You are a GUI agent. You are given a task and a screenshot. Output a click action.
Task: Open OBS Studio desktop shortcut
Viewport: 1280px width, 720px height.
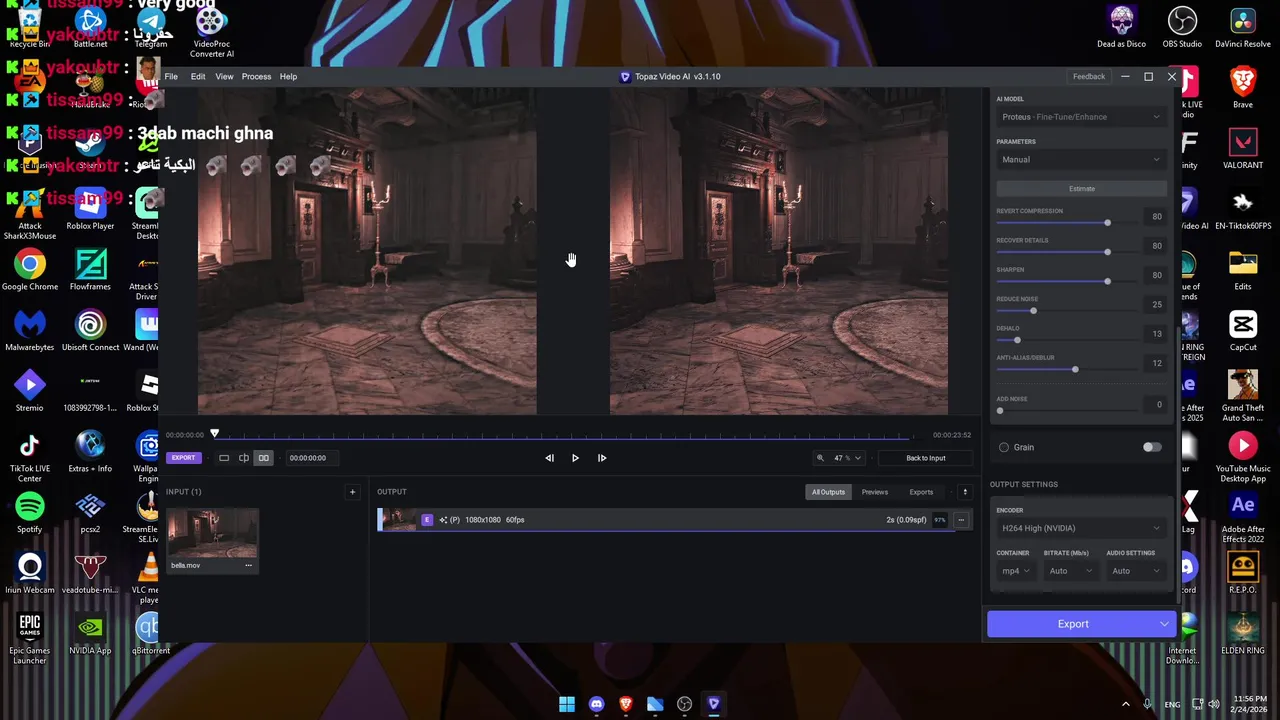pyautogui.click(x=1182, y=27)
